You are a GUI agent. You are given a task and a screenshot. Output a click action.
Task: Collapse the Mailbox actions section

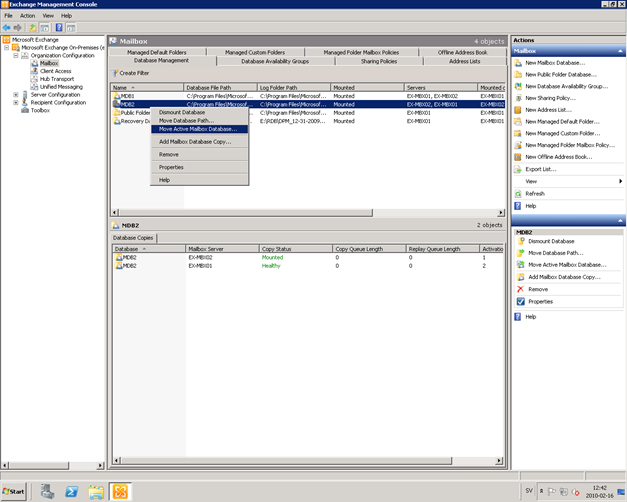click(620, 51)
